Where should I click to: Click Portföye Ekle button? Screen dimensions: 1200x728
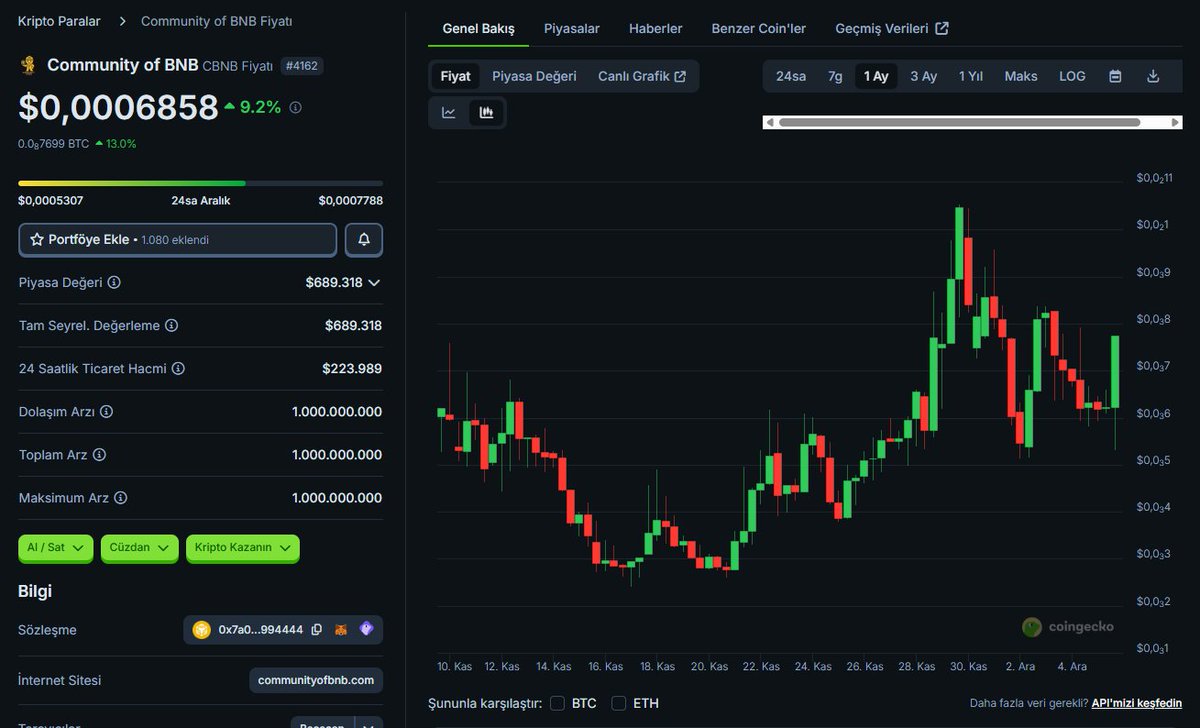click(x=178, y=240)
